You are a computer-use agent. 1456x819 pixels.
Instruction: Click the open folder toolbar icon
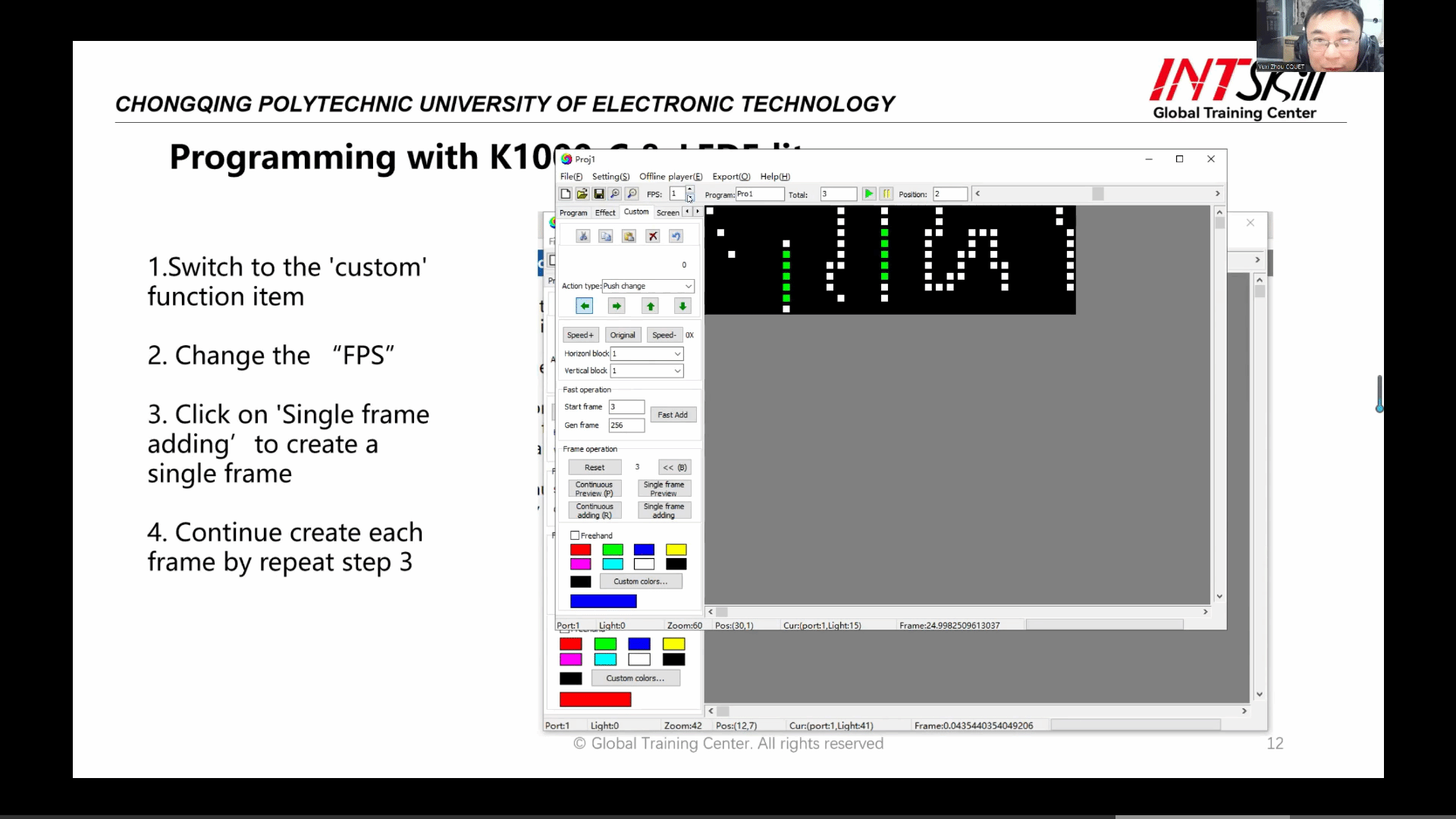point(582,194)
